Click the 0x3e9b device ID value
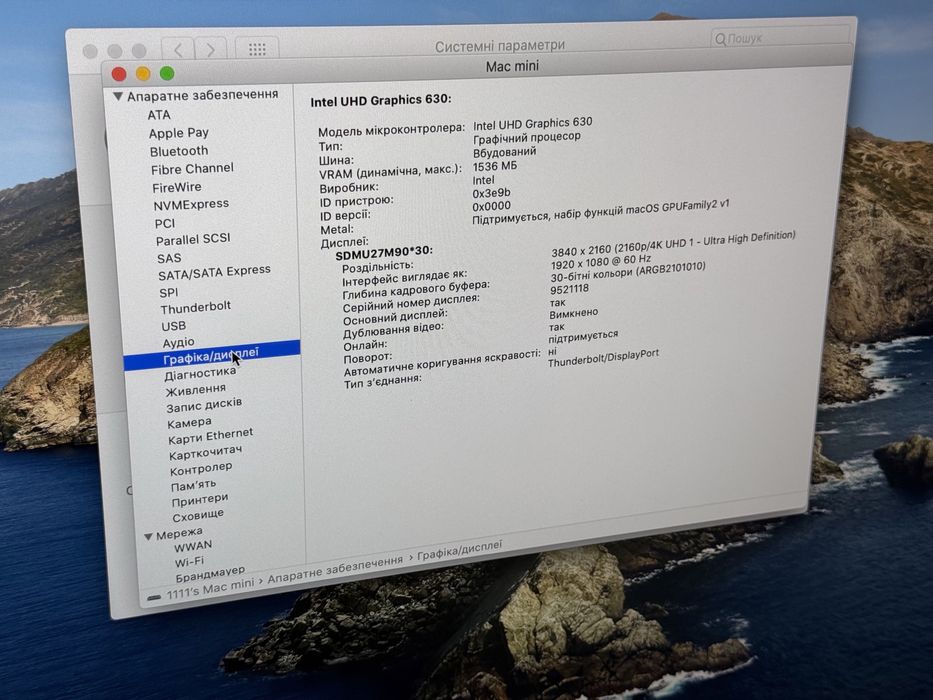The width and height of the screenshot is (933, 700). tap(491, 193)
